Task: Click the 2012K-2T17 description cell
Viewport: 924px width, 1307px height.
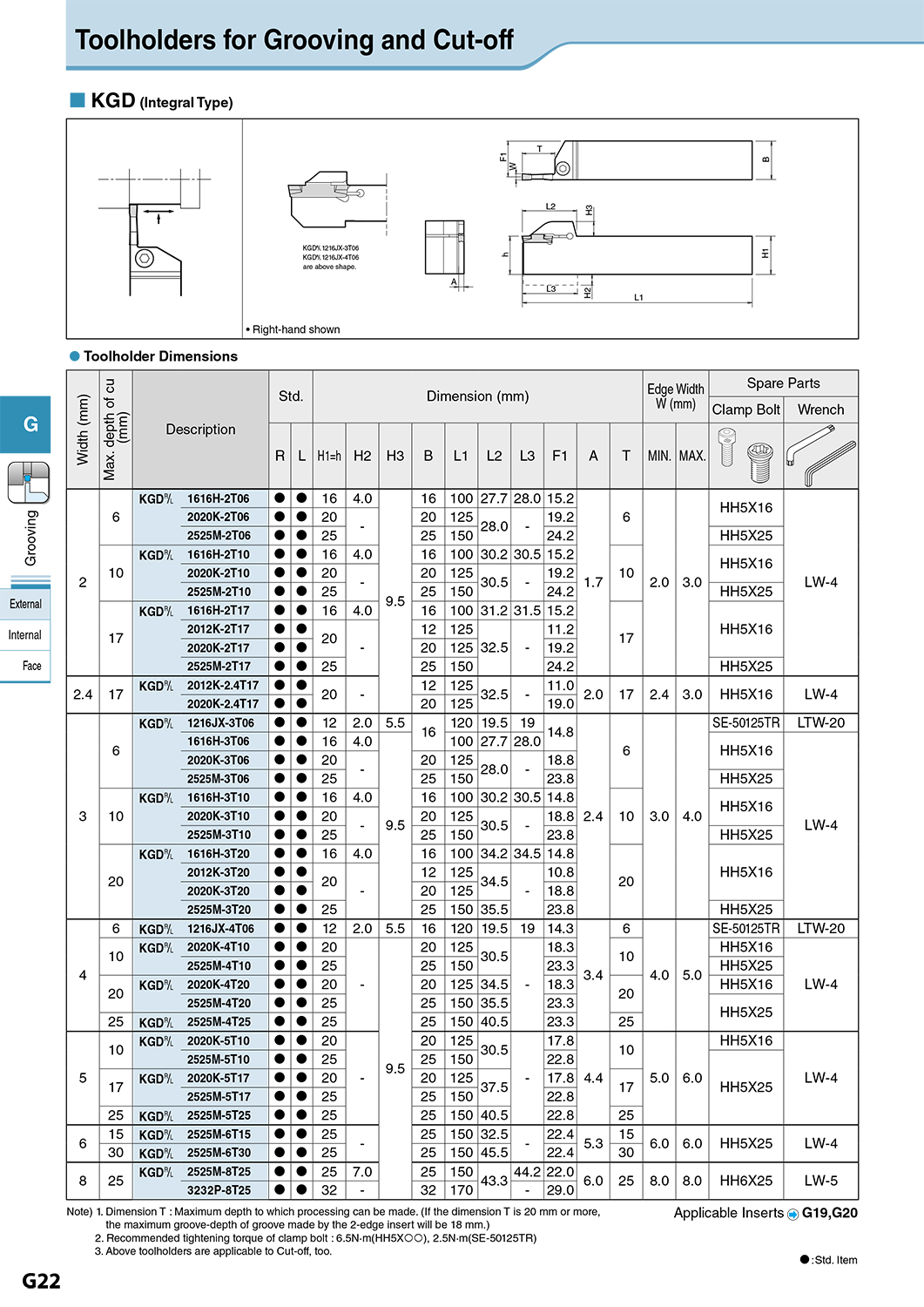Action: pyautogui.click(x=219, y=629)
